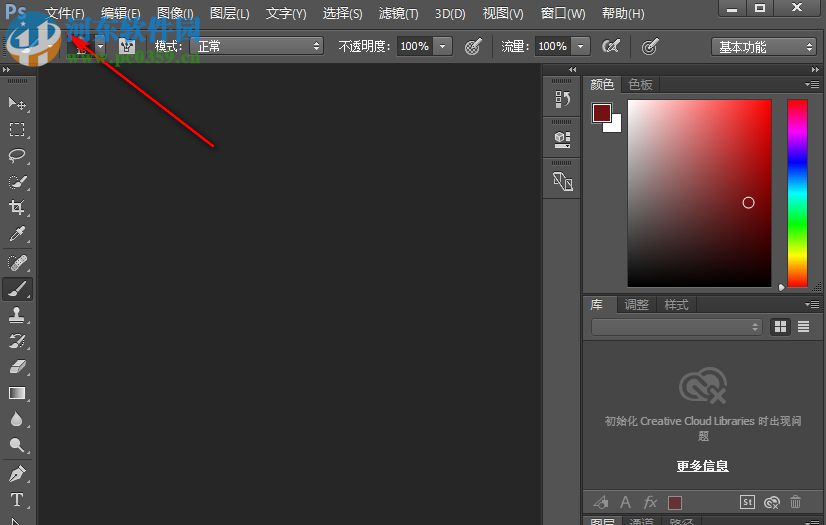This screenshot has width=826, height=525.
Task: Switch to the 色板 swatches tab
Action: pos(641,85)
